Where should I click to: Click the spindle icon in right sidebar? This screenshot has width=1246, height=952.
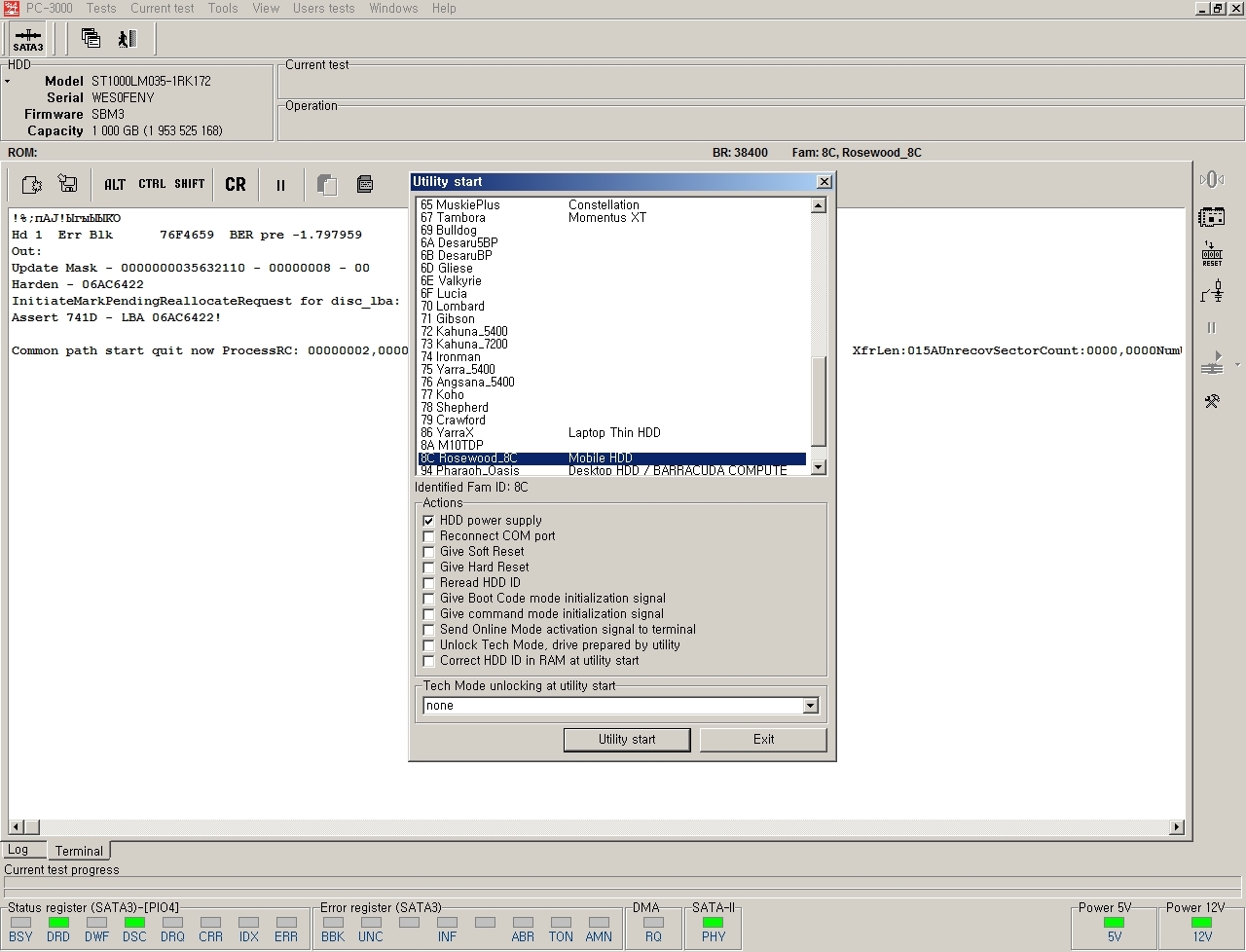pyautogui.click(x=1212, y=179)
